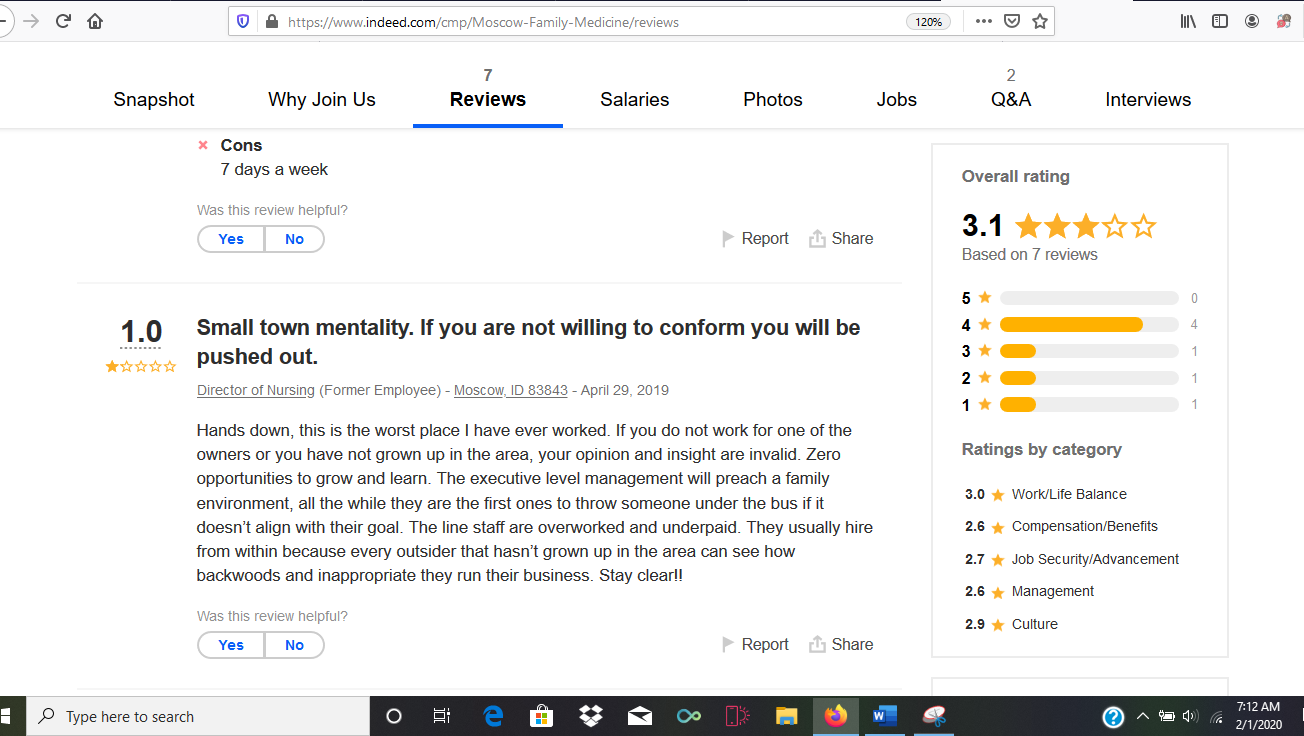Viewport: 1304px width, 736px height.
Task: Mark the '7 days a week' review helpful with Yes
Action: (231, 239)
